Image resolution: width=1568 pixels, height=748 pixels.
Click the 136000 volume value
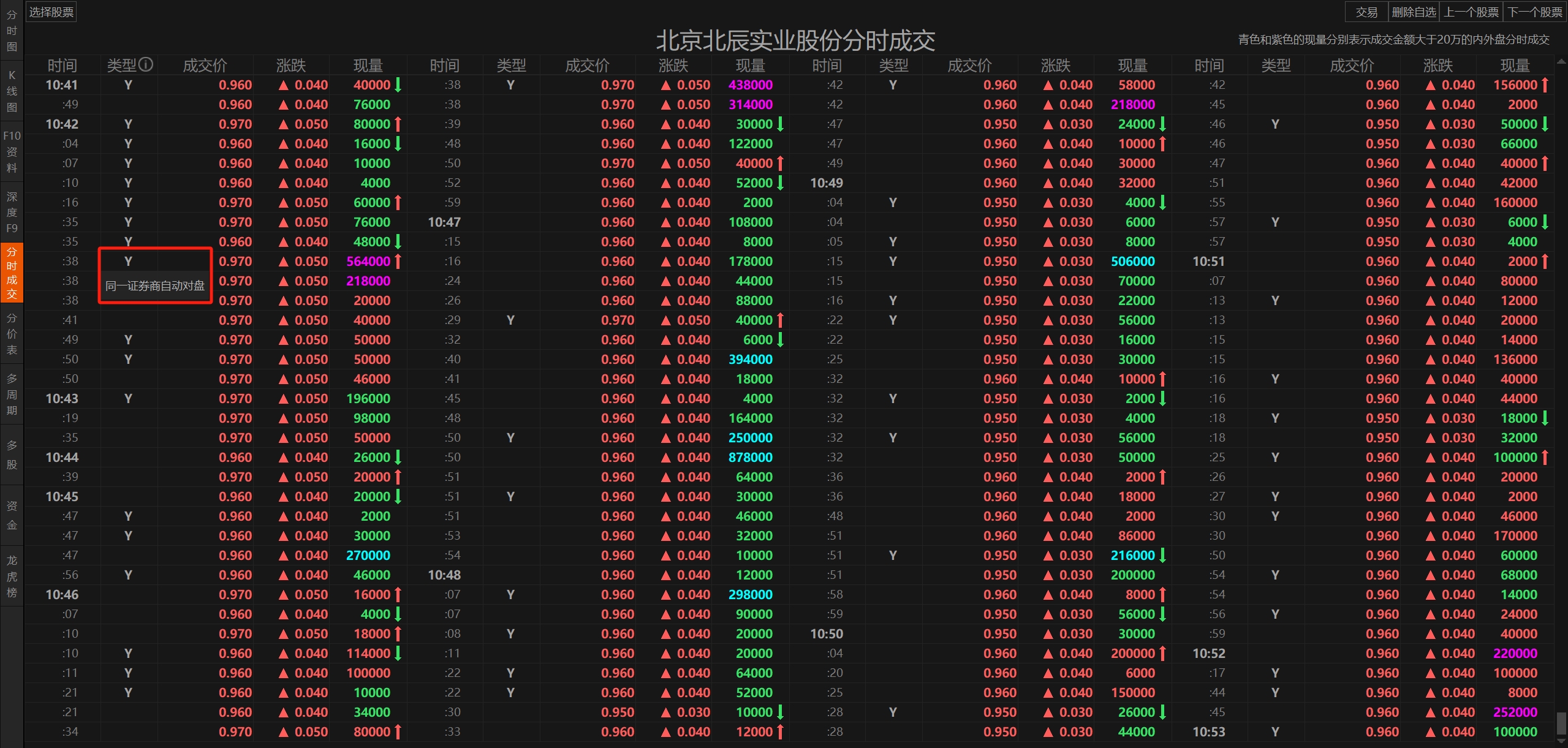(1515, 359)
